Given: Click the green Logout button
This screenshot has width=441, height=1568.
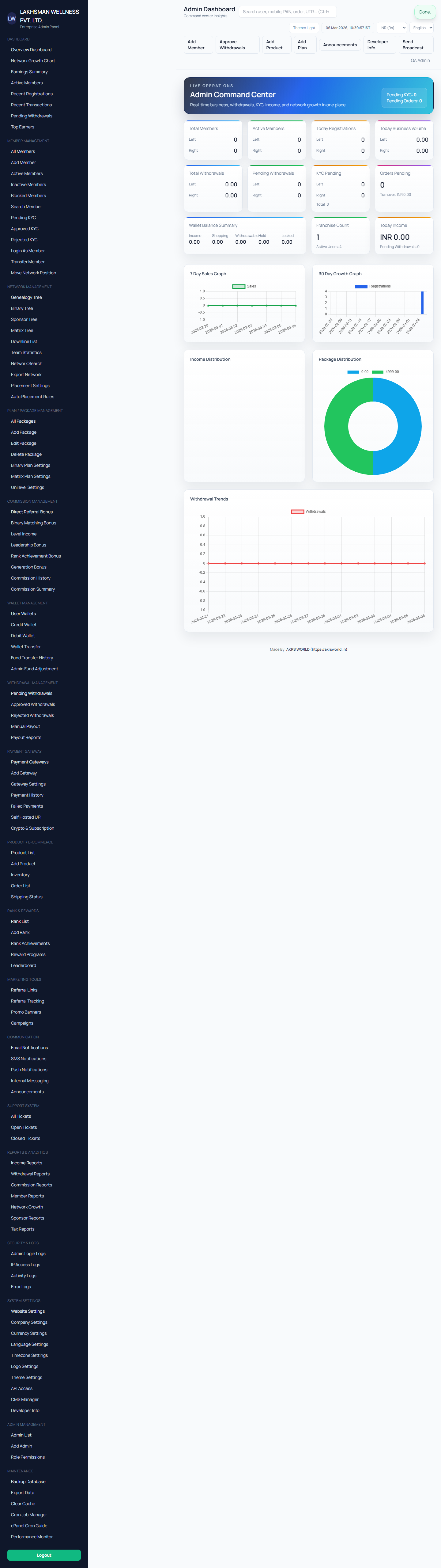Looking at the screenshot, I should click(44, 1555).
